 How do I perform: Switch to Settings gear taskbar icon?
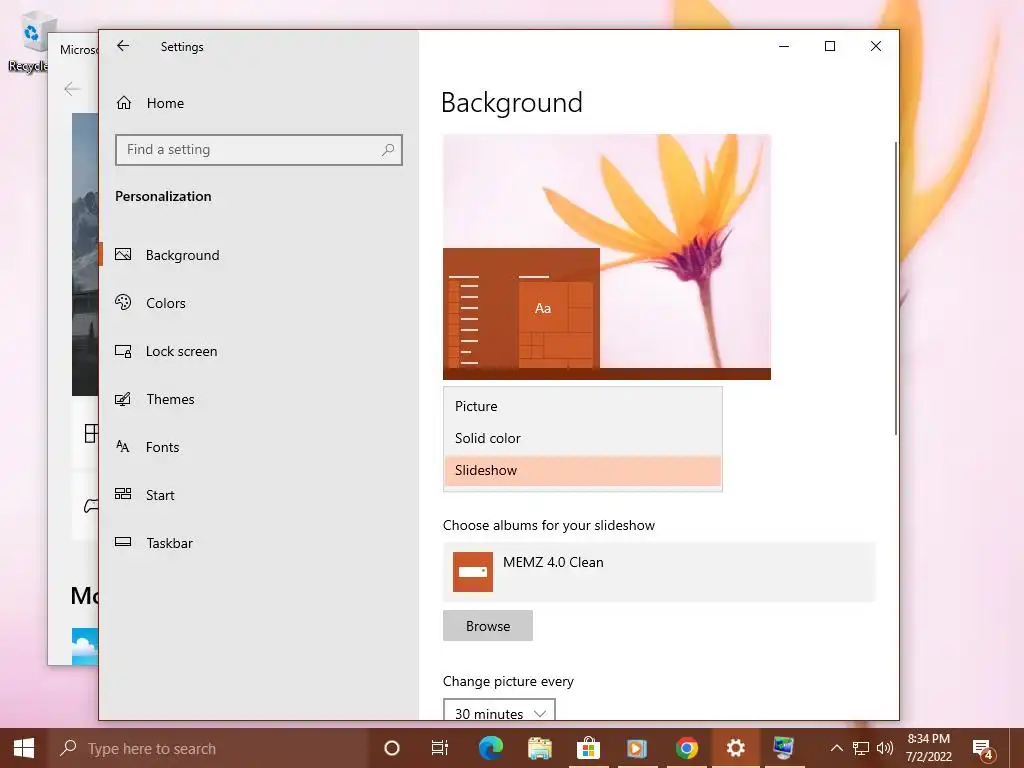point(735,748)
